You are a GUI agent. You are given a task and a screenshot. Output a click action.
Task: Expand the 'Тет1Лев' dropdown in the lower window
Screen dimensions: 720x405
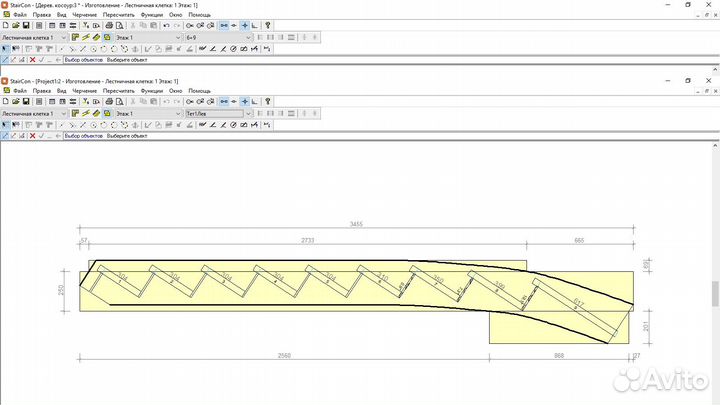point(249,114)
